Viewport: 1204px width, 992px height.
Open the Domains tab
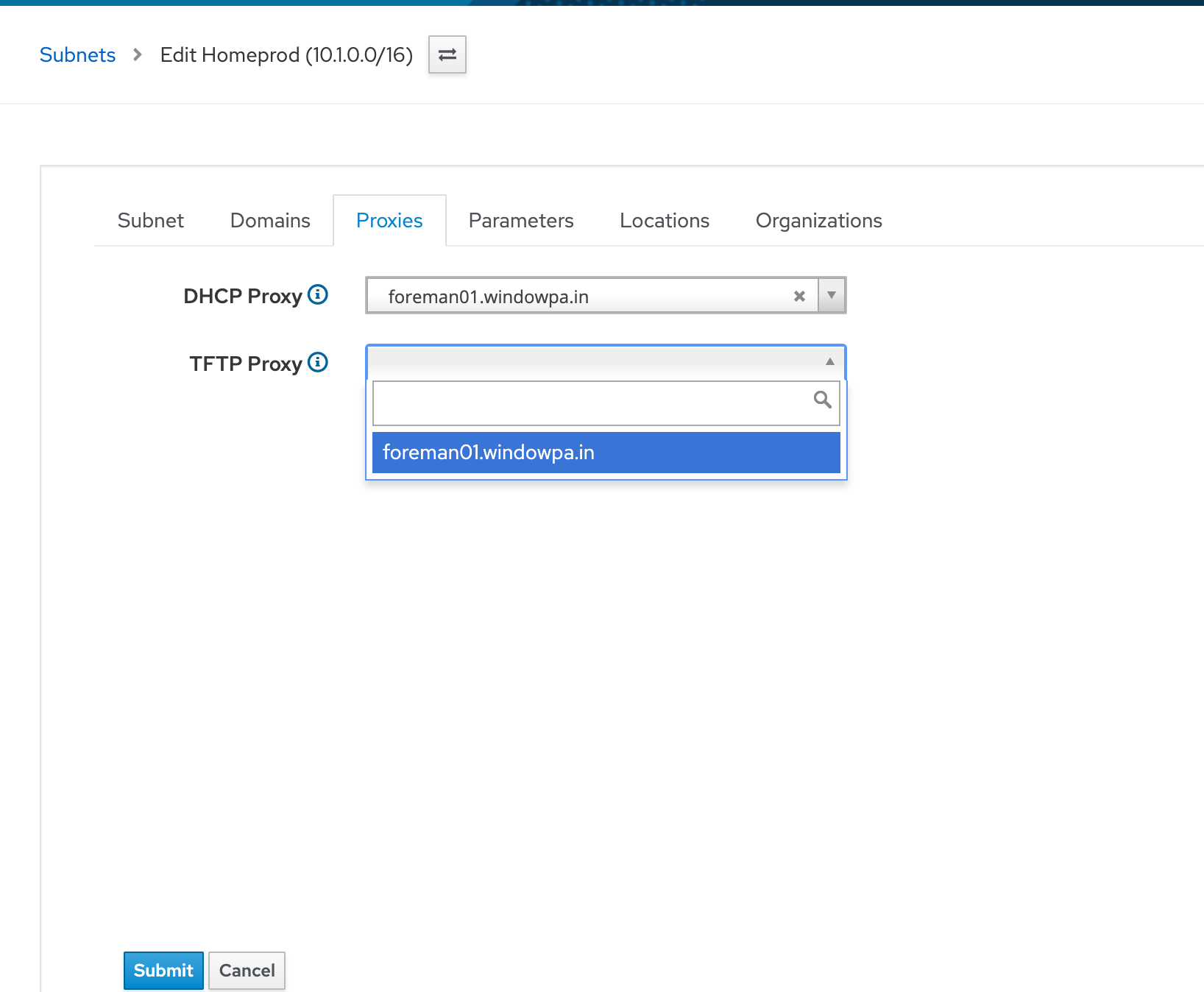click(270, 221)
